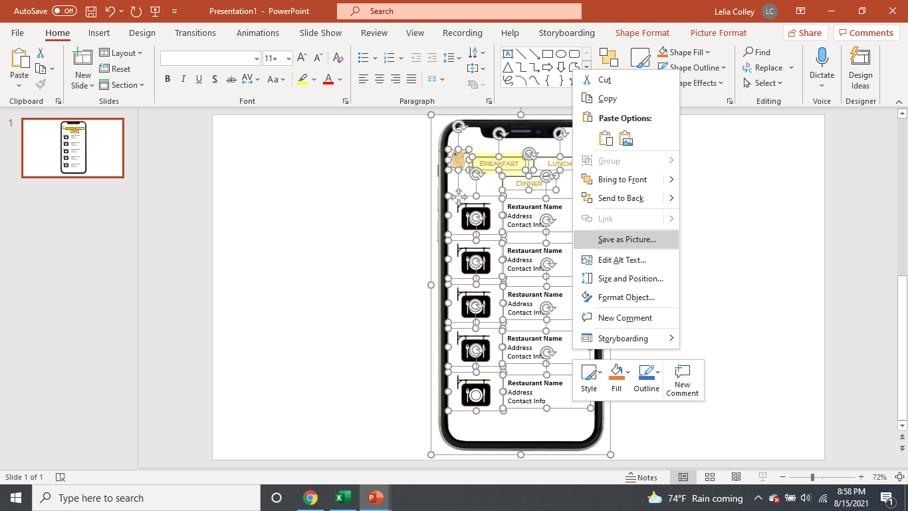Image resolution: width=908 pixels, height=511 pixels.
Task: Expand the Bring to Front submenu arrow
Action: (x=671, y=180)
